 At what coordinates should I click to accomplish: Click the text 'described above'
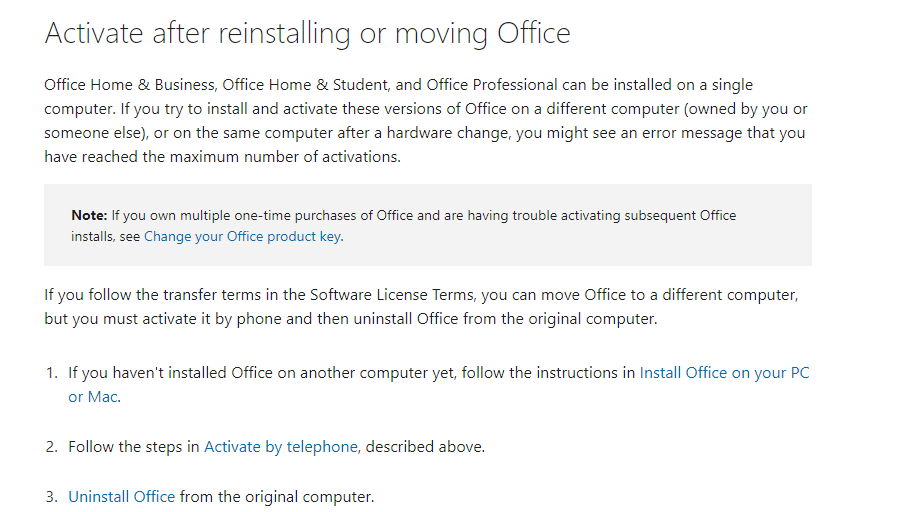coord(424,447)
